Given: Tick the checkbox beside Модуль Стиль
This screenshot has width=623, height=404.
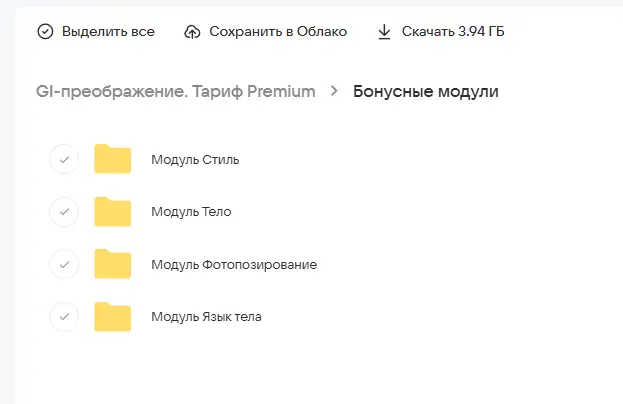Looking at the screenshot, I should (x=64, y=159).
